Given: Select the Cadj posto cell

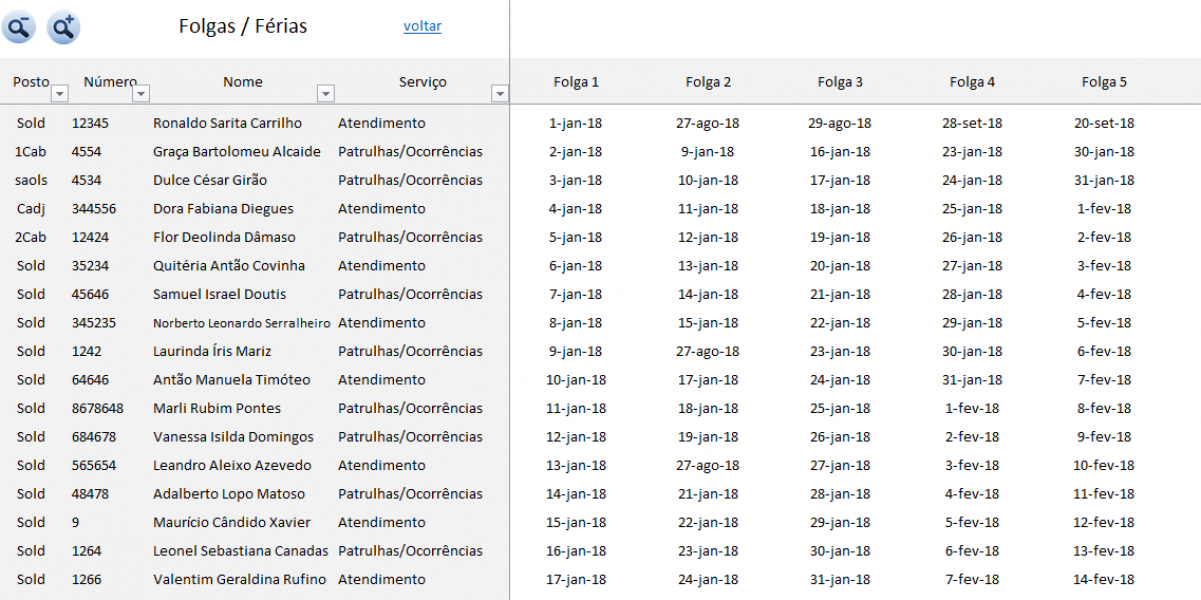Looking at the screenshot, I should coord(31,209).
